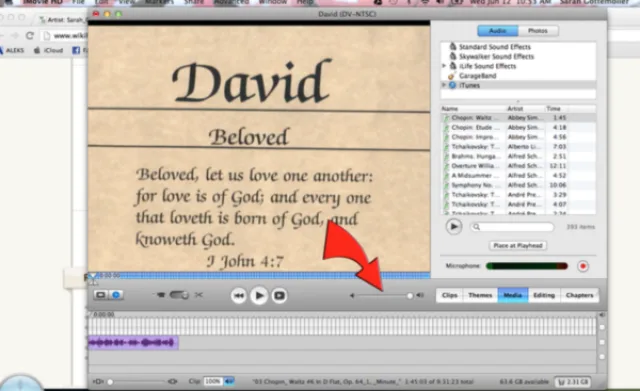Select the Chopin: Impro song row

518,137
